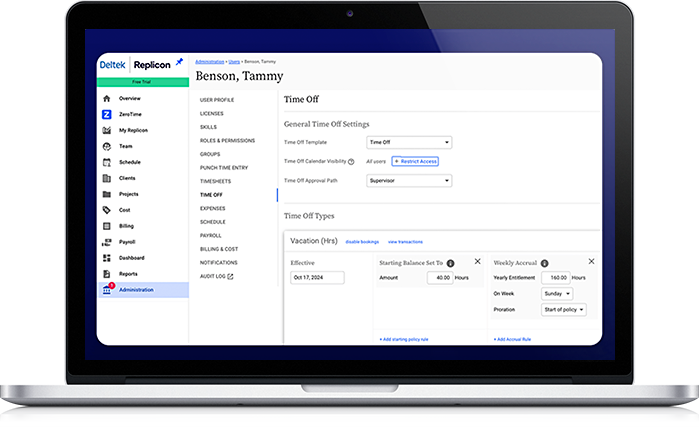Click the Yearly Entitlement hours field
This screenshot has width=699, height=427.
click(x=555, y=278)
